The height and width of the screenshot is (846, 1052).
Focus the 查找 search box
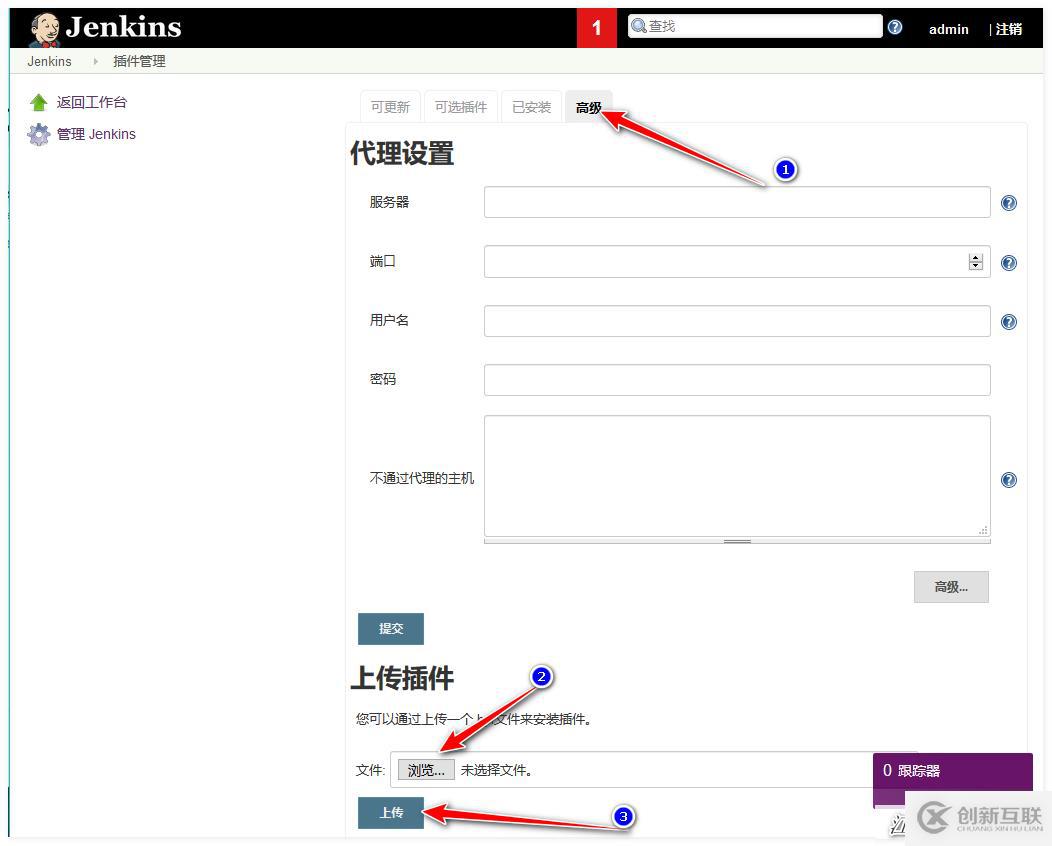[755, 26]
